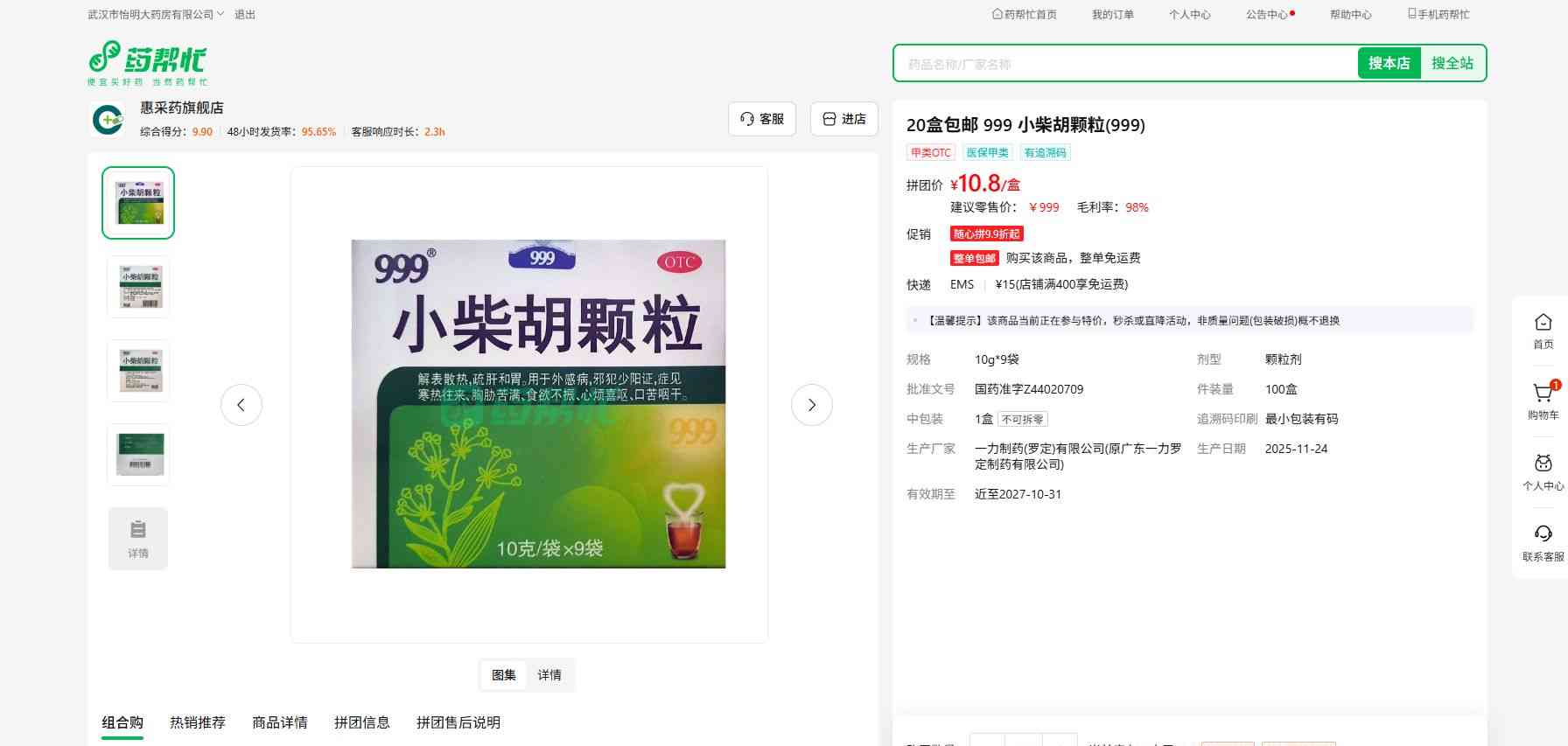Switch to the 详情 image view toggle
Image resolution: width=1568 pixels, height=746 pixels.
click(549, 675)
